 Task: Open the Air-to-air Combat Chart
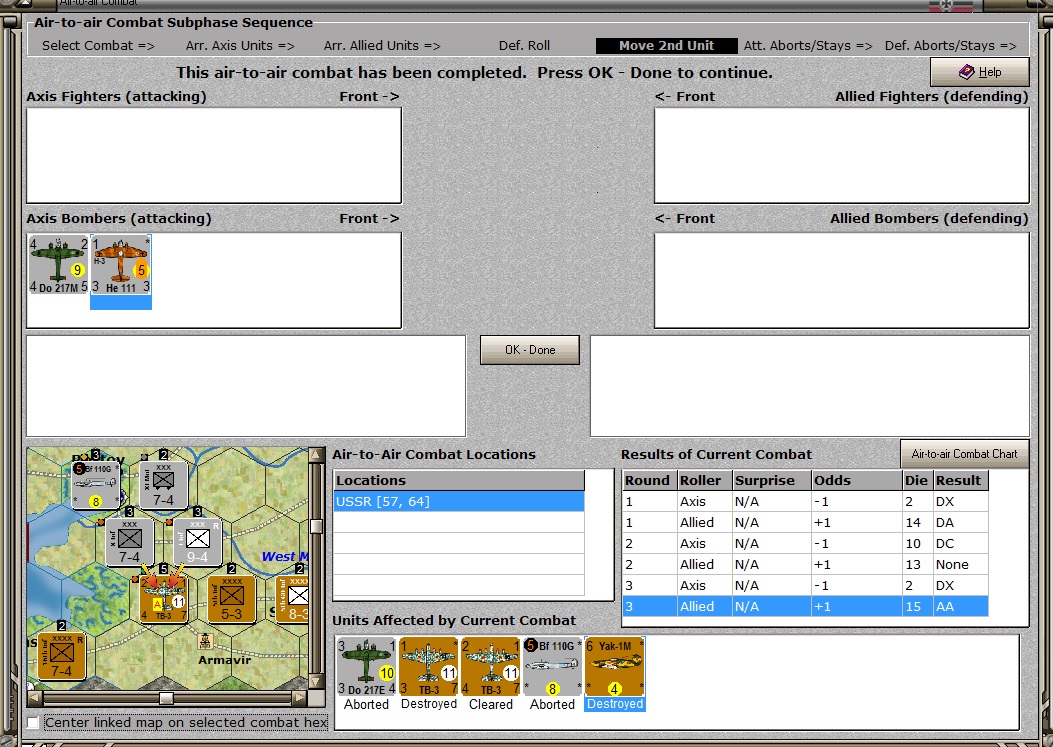coord(964,454)
